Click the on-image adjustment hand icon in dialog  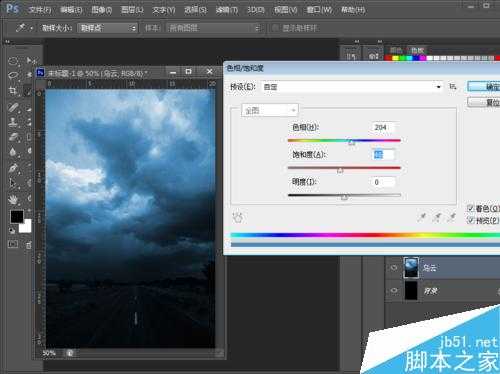(x=238, y=217)
